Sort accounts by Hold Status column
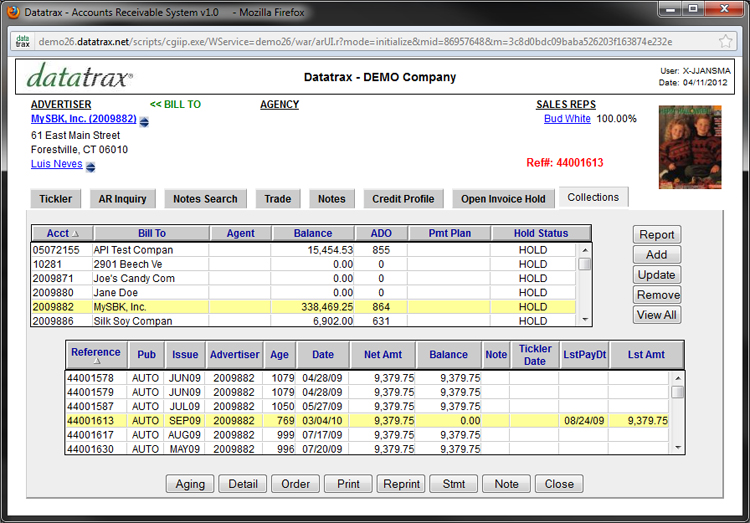Image resolution: width=750 pixels, height=523 pixels. pos(541,233)
